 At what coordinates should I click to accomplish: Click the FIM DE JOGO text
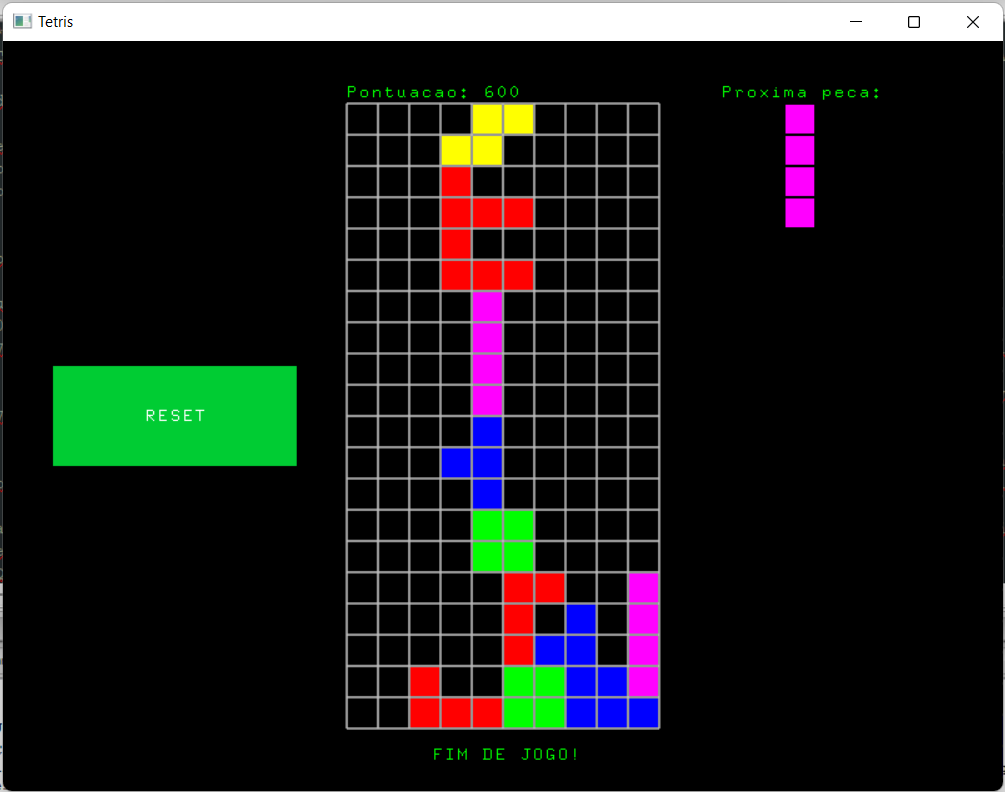[505, 755]
